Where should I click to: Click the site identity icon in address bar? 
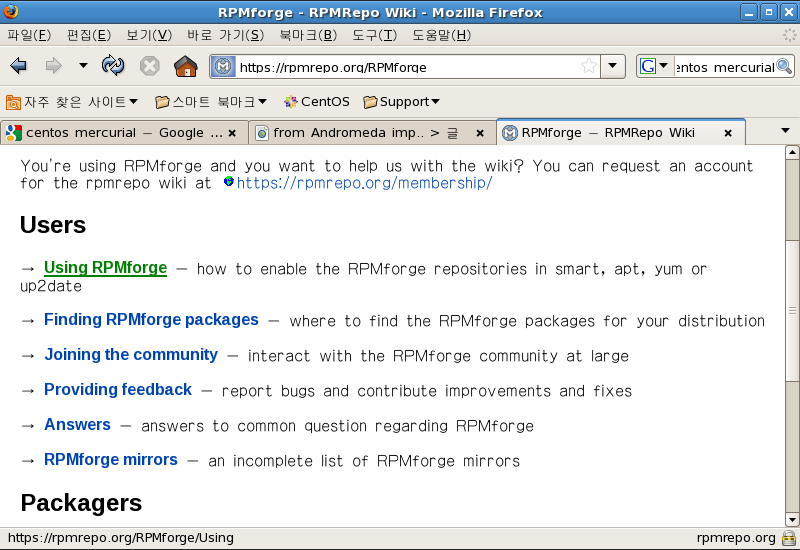[223, 67]
